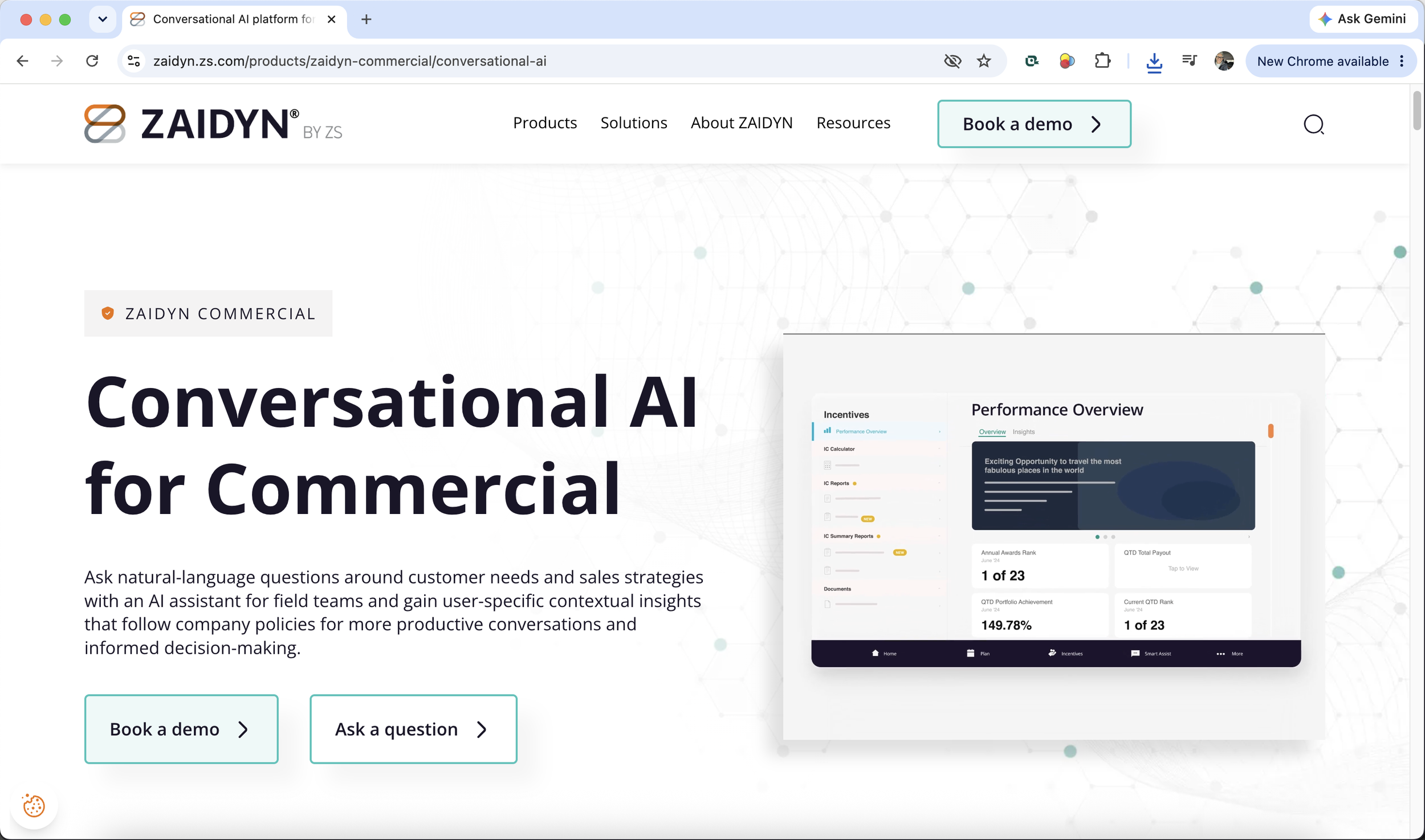This screenshot has width=1425, height=840.
Task: Open the media controls icon in toolbar
Action: pos(1189,60)
